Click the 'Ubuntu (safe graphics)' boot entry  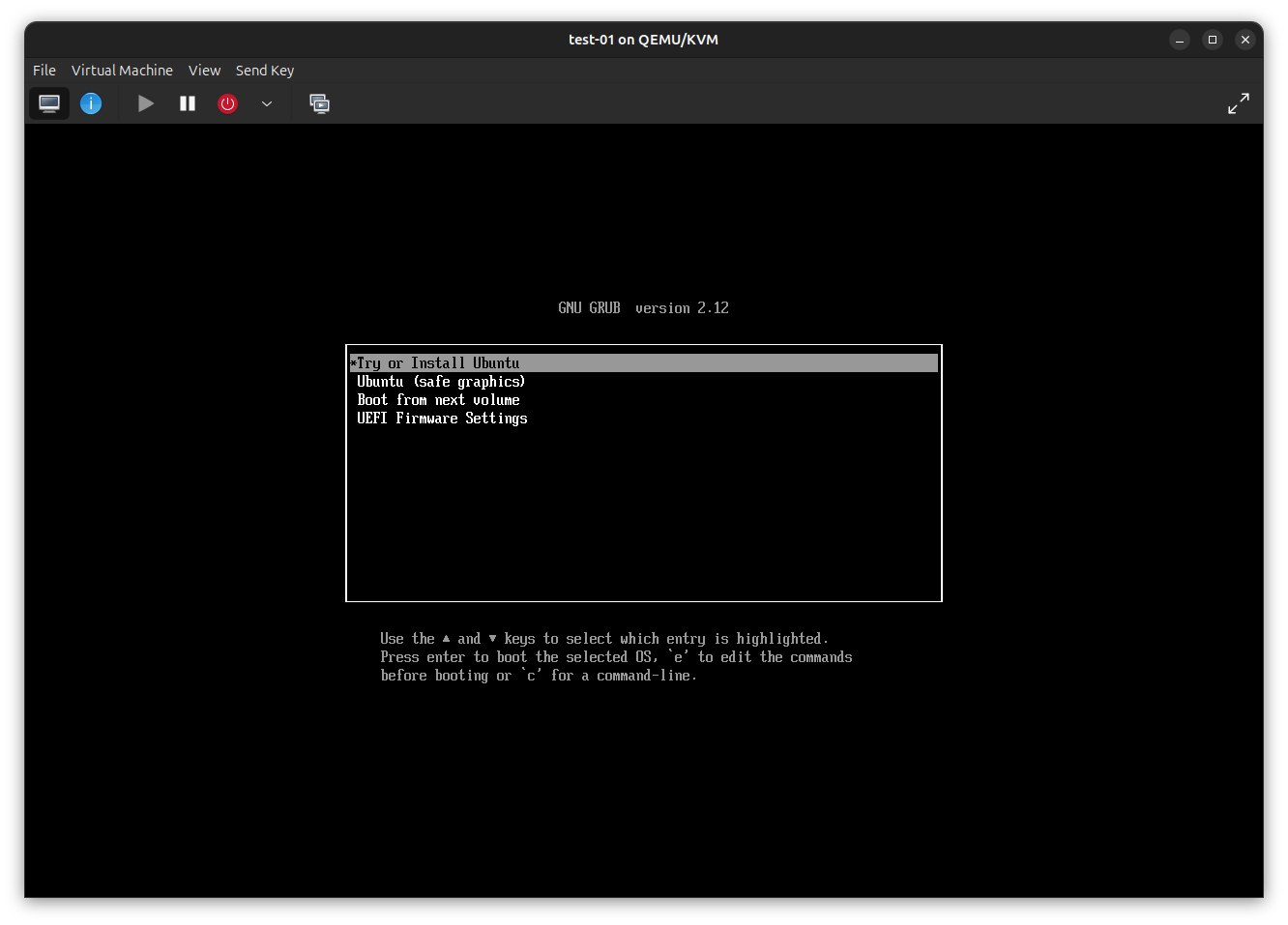(441, 382)
